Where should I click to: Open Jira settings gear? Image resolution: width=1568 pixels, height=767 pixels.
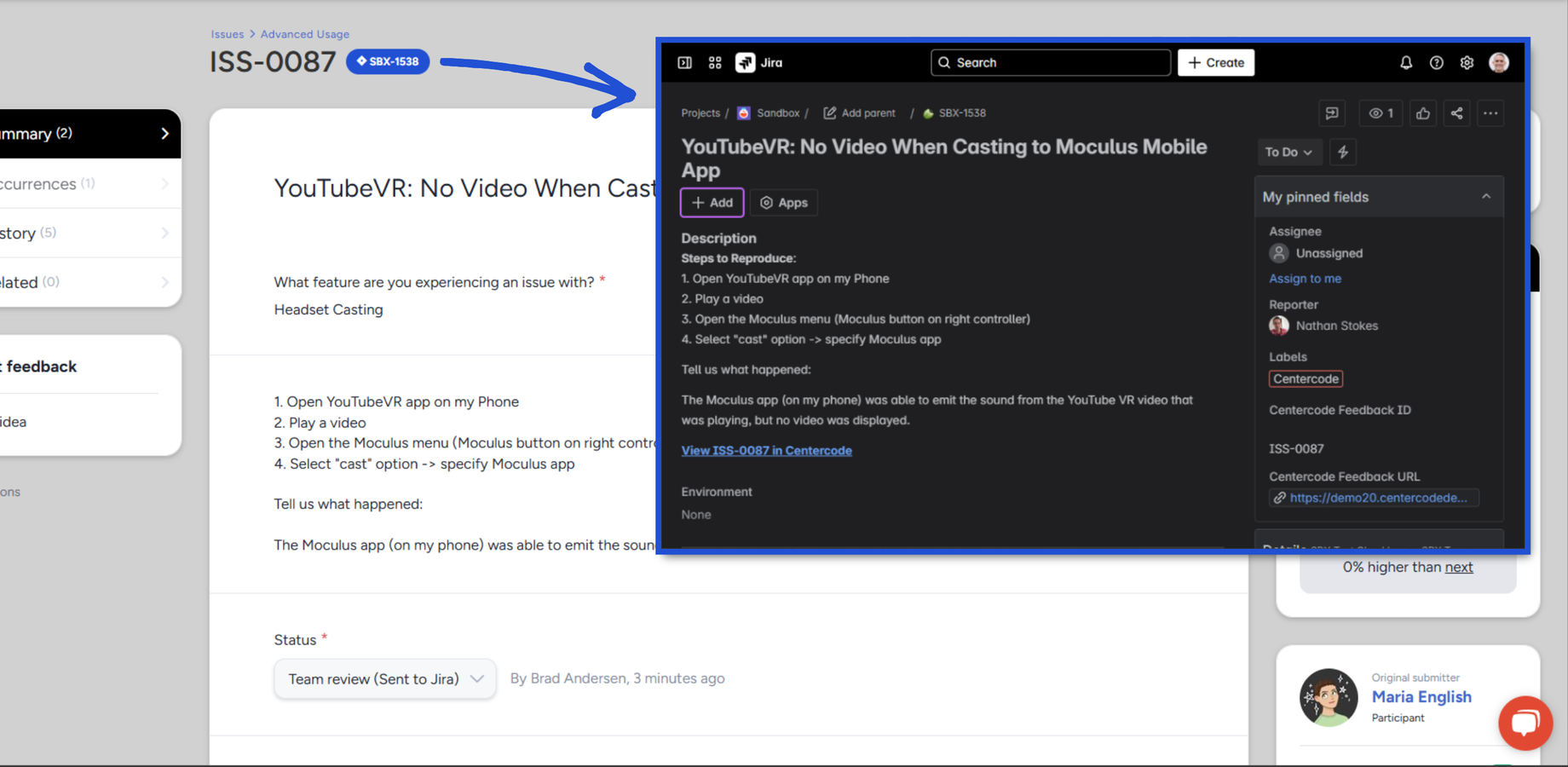1467,62
